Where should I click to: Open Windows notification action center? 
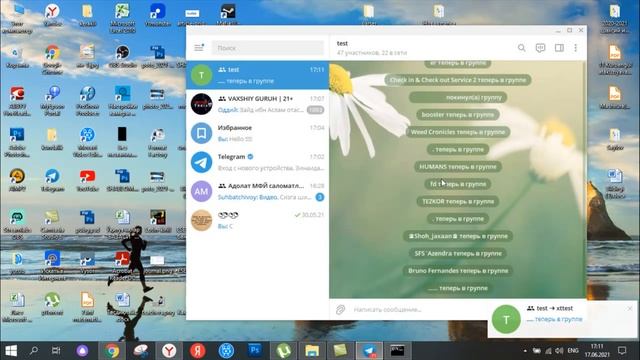[622, 351]
